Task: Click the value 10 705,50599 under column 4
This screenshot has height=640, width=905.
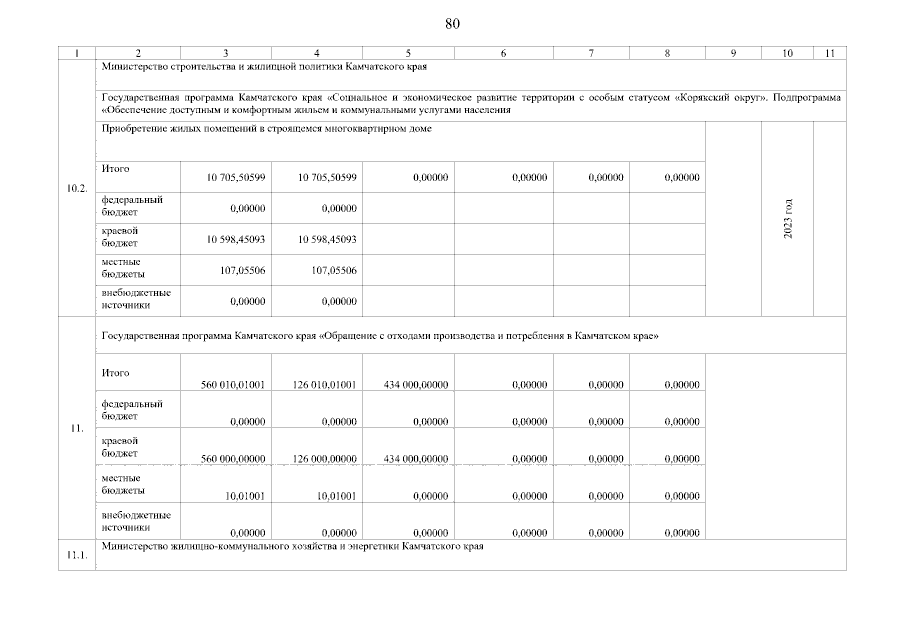Action: tap(327, 177)
